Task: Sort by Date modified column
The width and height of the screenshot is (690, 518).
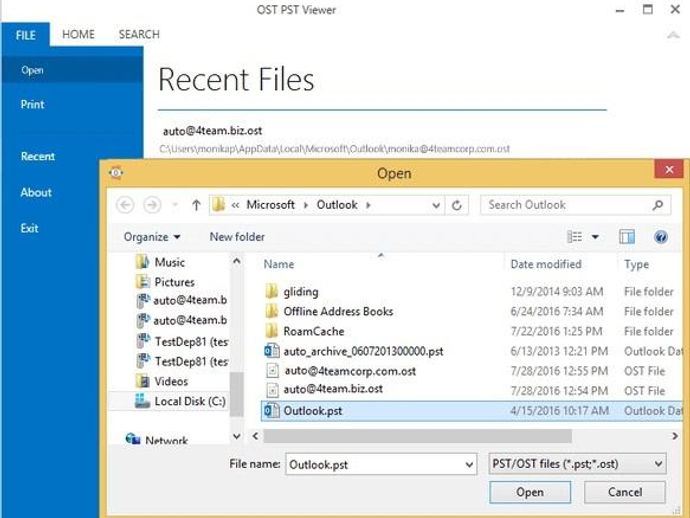Action: coord(546,264)
